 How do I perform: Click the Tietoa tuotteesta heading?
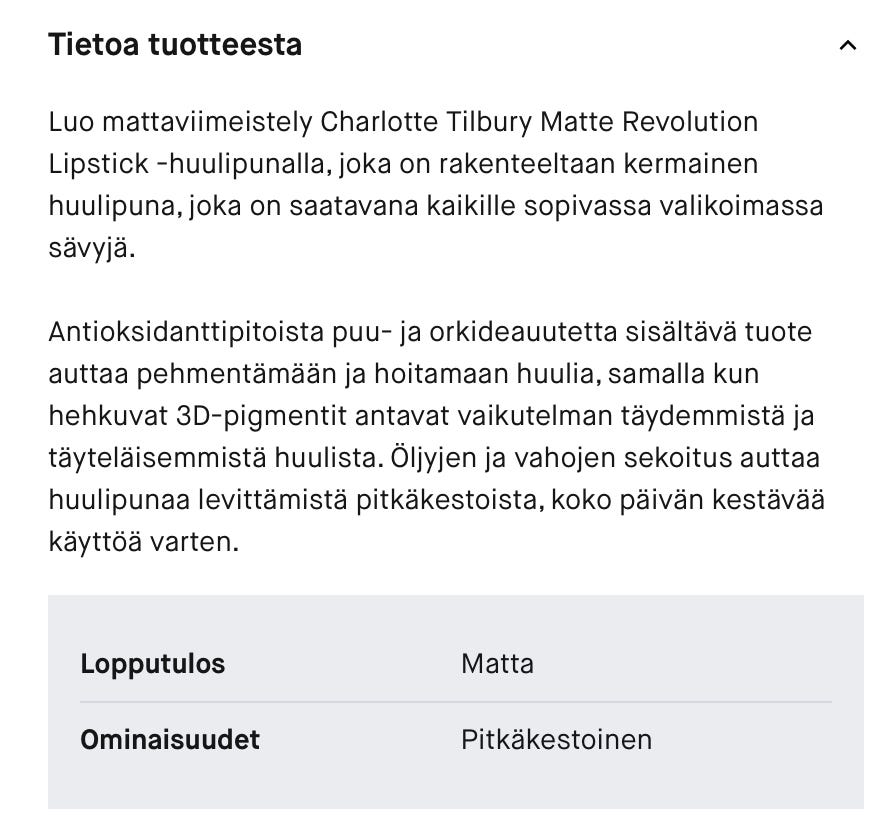[175, 45]
